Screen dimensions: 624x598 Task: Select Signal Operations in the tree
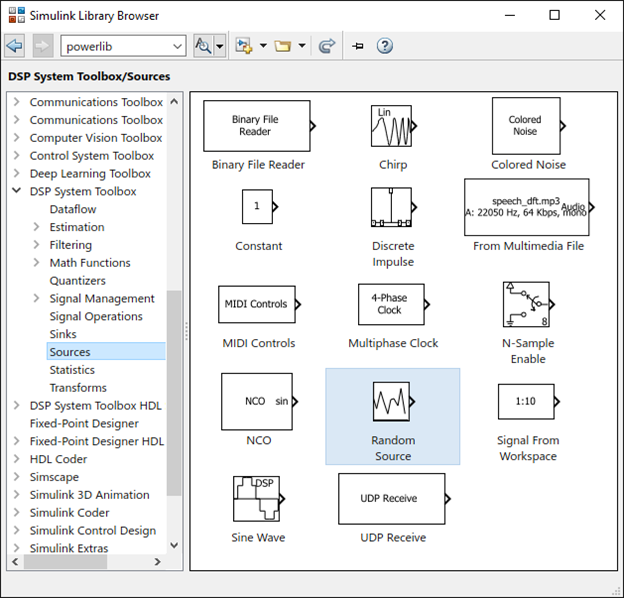tap(96, 316)
